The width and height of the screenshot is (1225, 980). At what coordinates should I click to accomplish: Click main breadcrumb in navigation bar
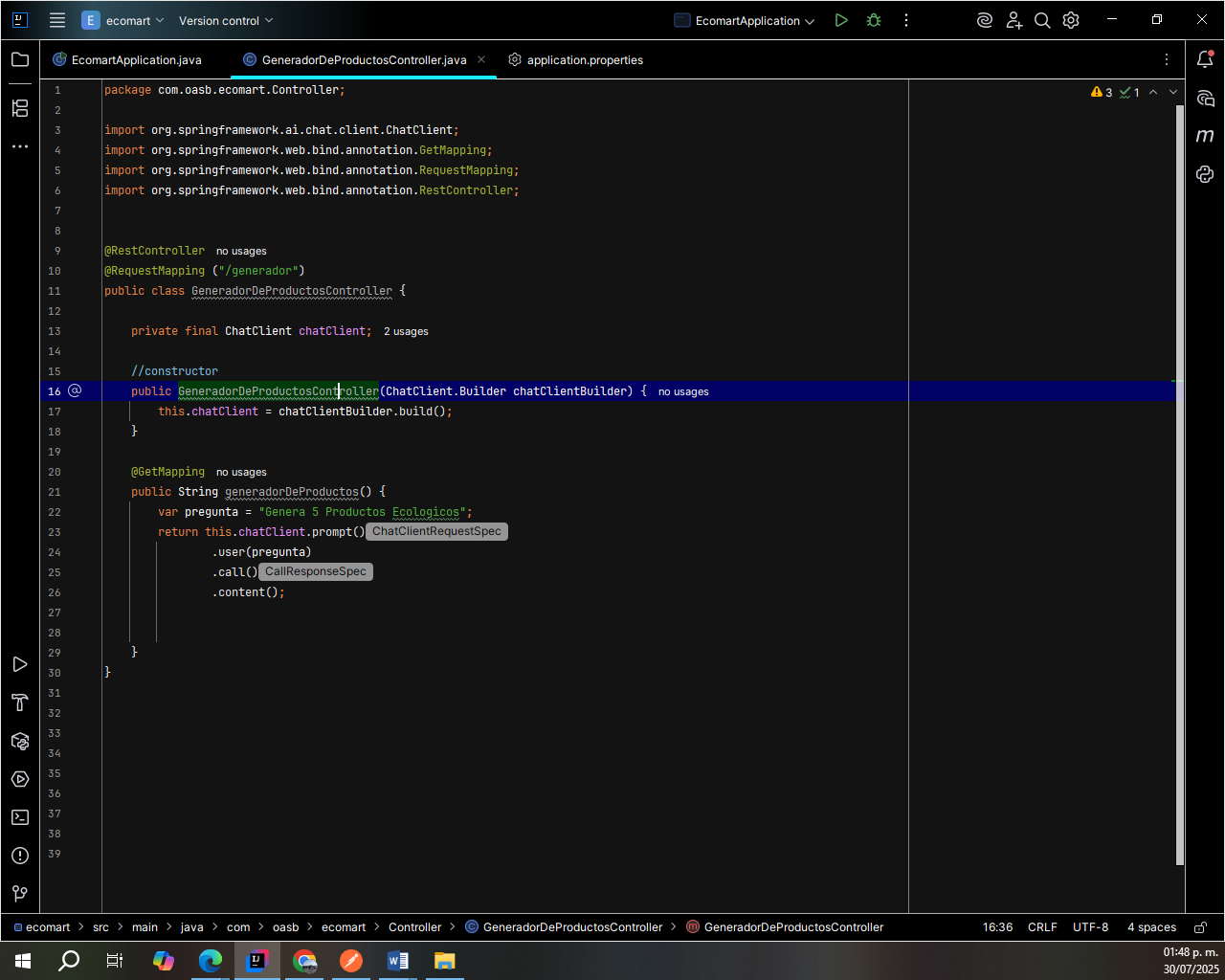click(x=145, y=926)
